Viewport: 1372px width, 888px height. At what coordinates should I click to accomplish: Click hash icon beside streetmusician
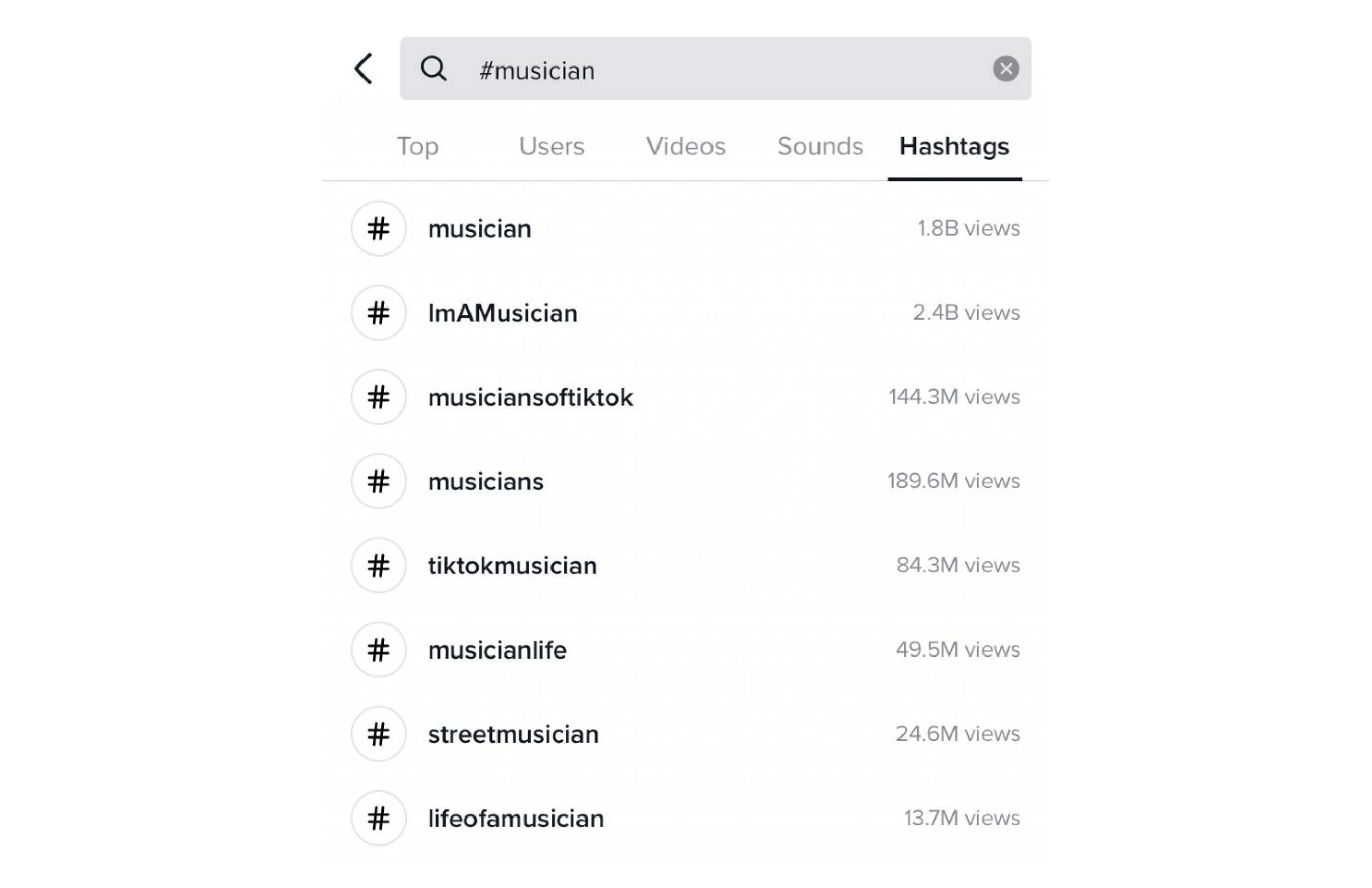(379, 734)
